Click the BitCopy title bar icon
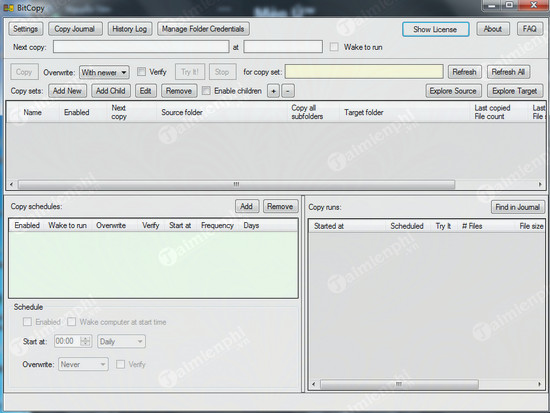The height and width of the screenshot is (413, 550). (x=9, y=7)
